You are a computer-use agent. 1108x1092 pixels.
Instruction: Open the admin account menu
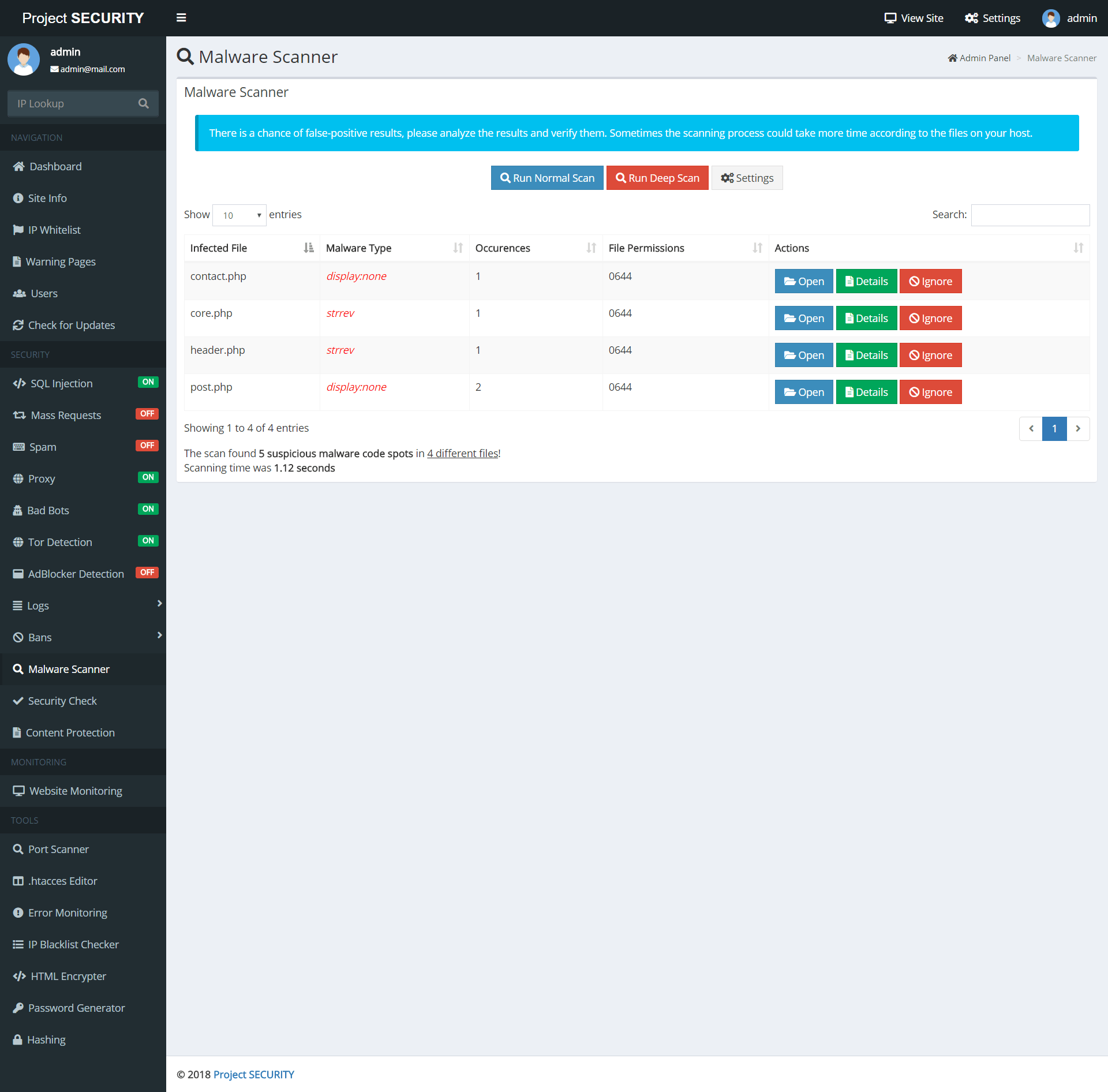click(1069, 18)
